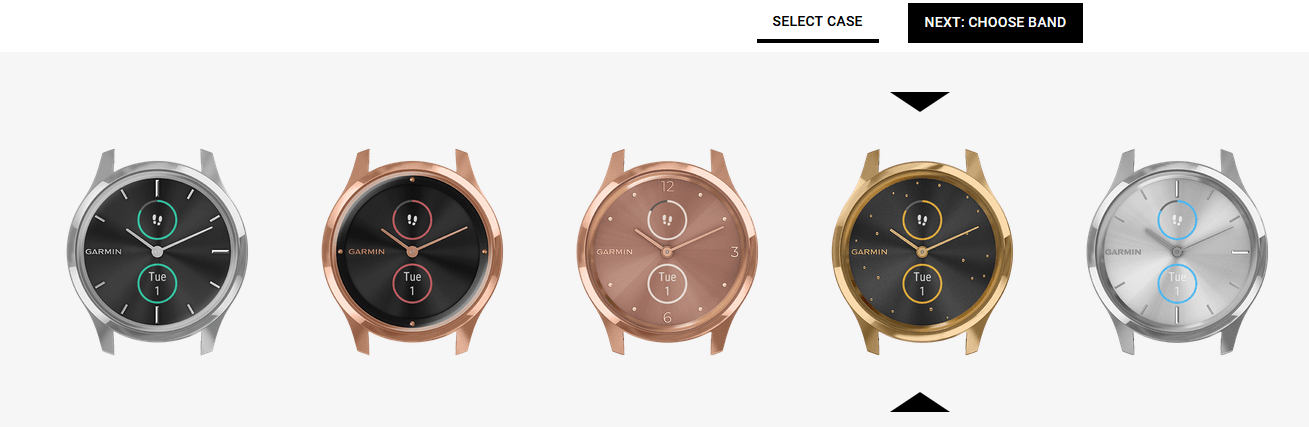Click the Tue 1 date in the blue ring
The height and width of the screenshot is (427, 1309).
point(1177,283)
